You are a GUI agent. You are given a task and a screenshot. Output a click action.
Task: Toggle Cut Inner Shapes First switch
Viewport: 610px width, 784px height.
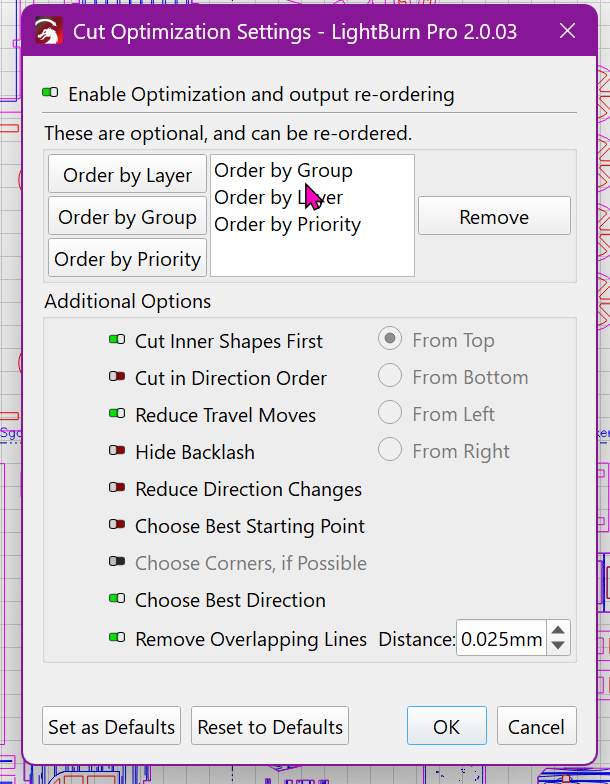pos(117,341)
